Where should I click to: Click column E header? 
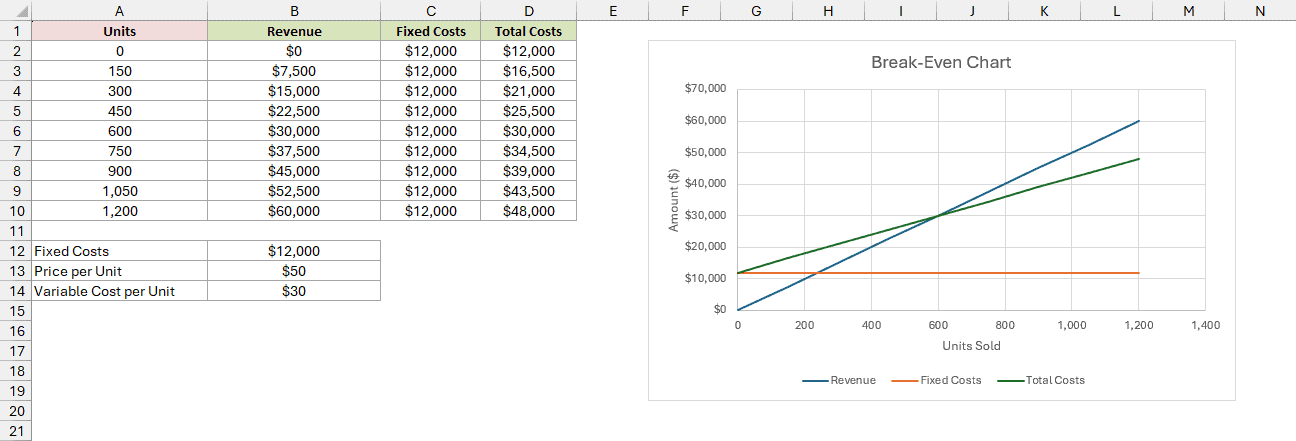[x=612, y=11]
